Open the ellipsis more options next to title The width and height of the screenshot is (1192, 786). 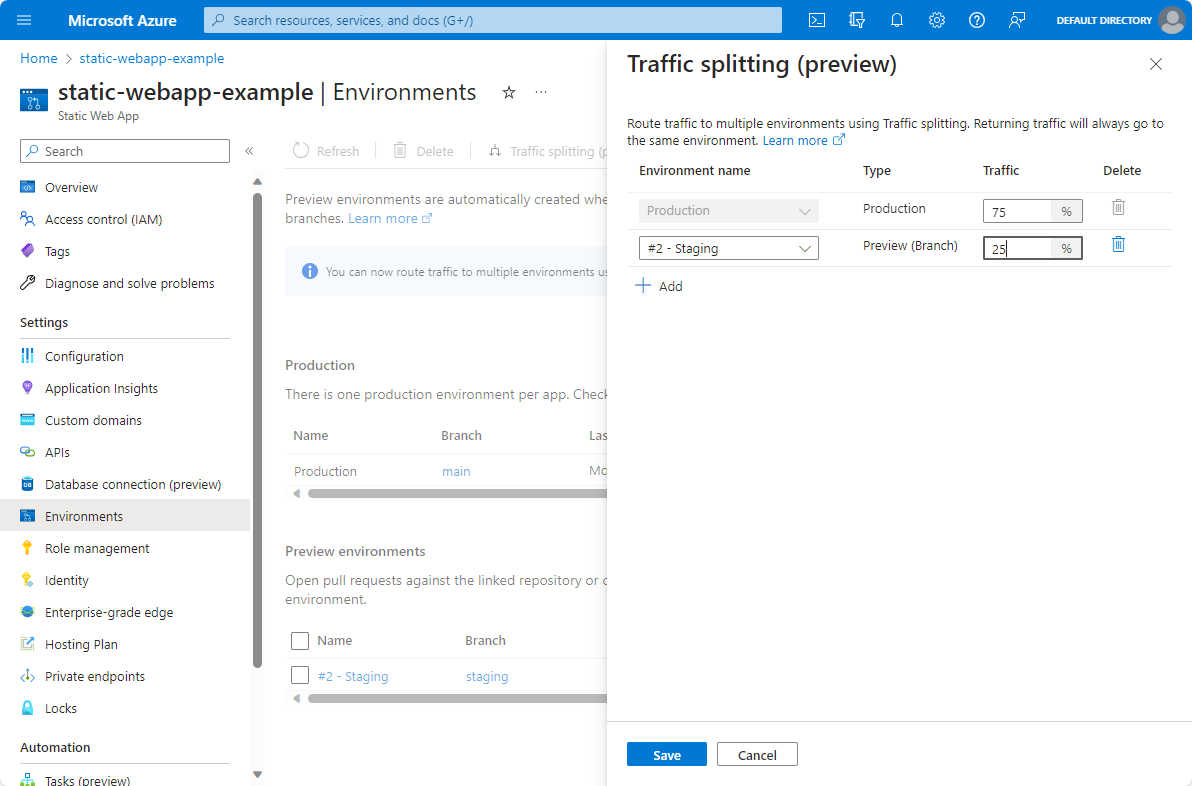pos(541,93)
